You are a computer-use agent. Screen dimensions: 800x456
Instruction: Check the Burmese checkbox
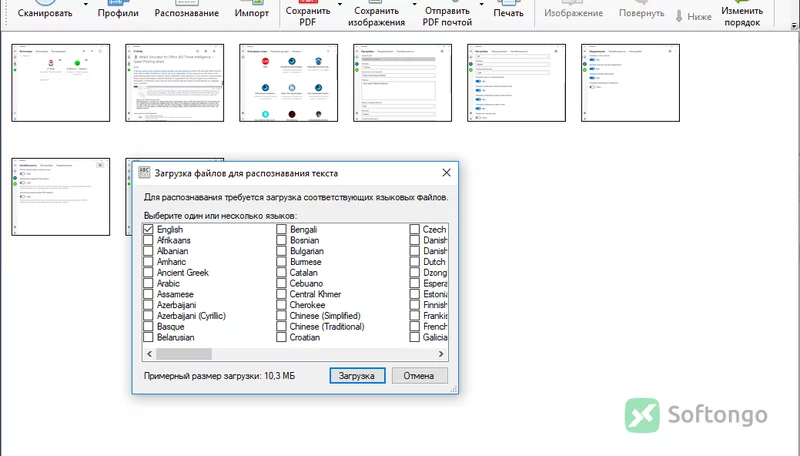pyautogui.click(x=281, y=262)
